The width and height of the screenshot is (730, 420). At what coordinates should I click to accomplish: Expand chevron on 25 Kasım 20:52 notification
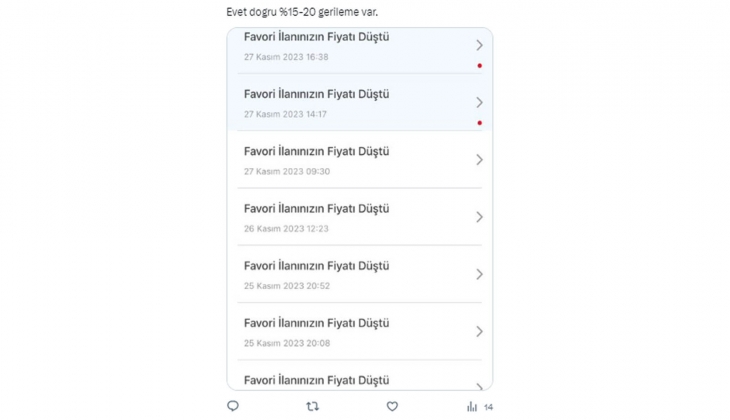coord(480,274)
